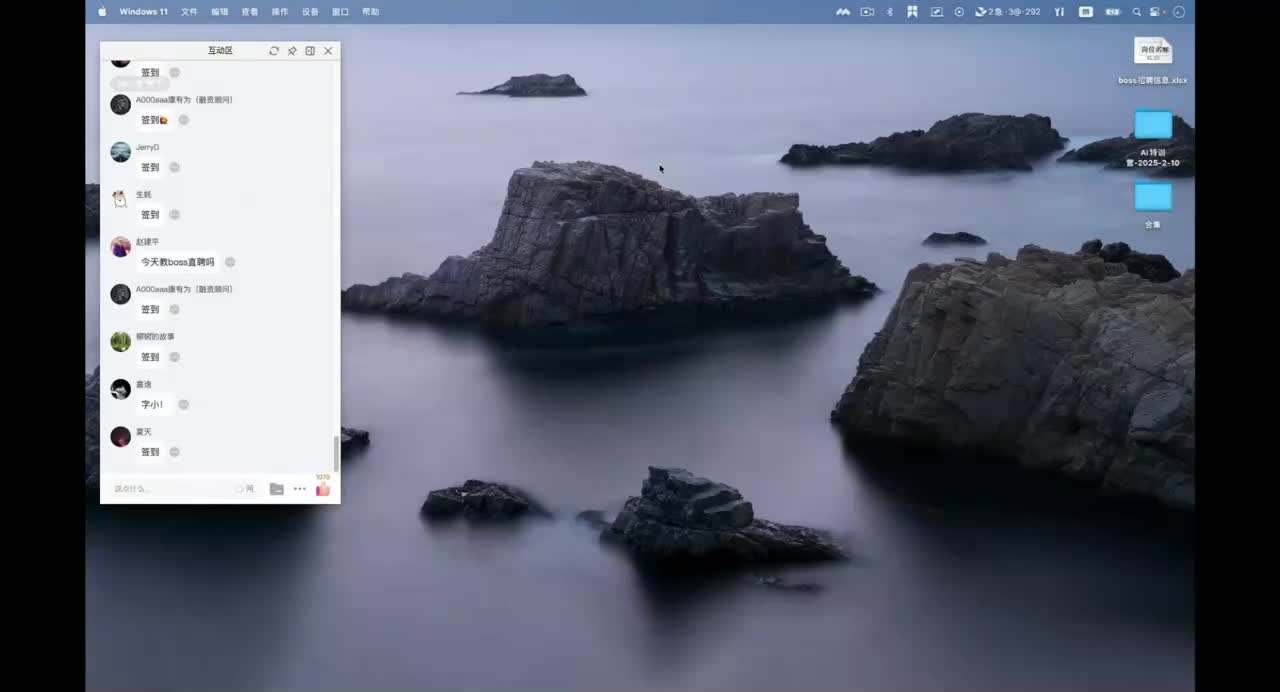Open the Windows 11 app menu
The image size is (1280, 692).
click(x=144, y=12)
